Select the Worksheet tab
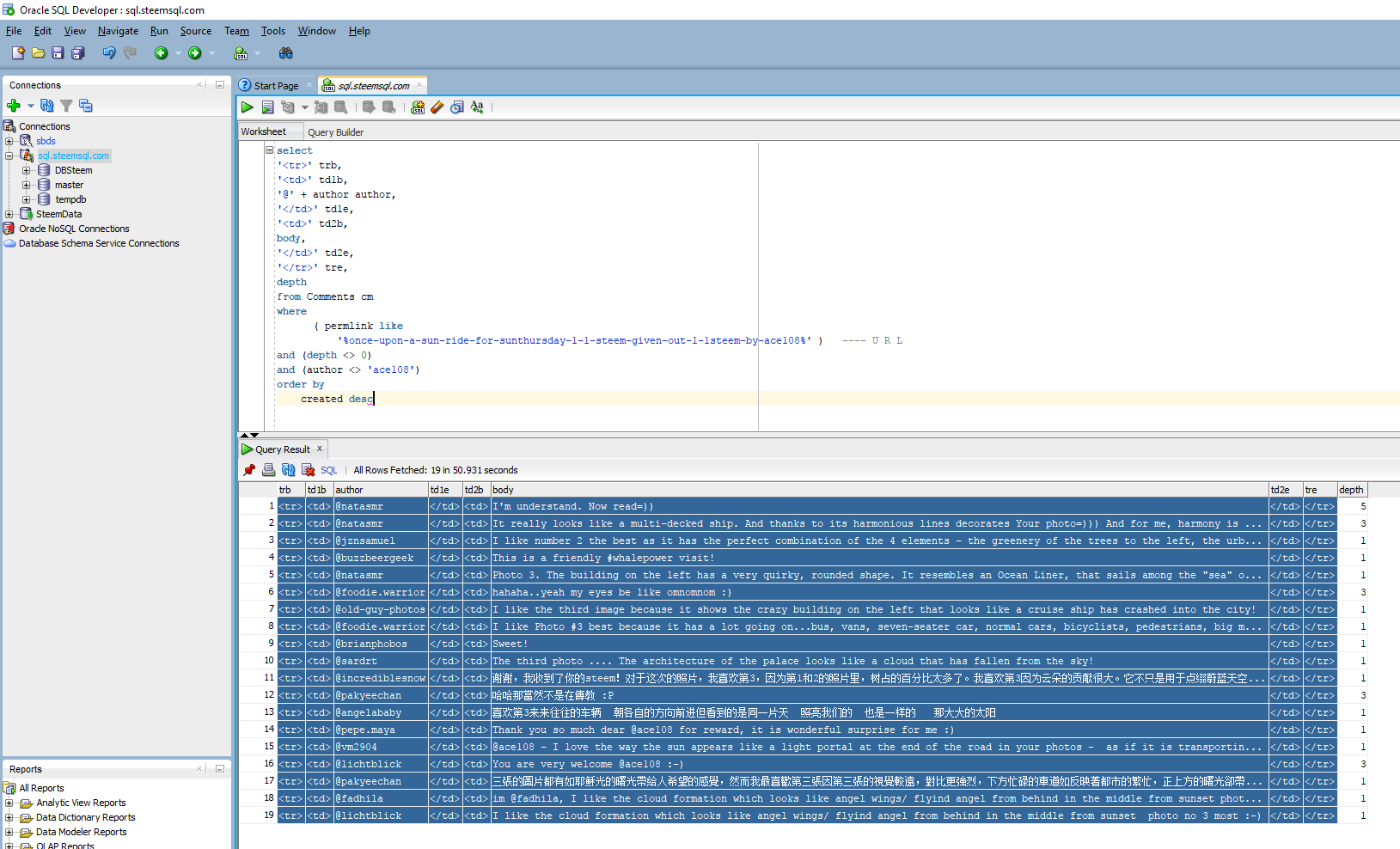 [x=264, y=131]
